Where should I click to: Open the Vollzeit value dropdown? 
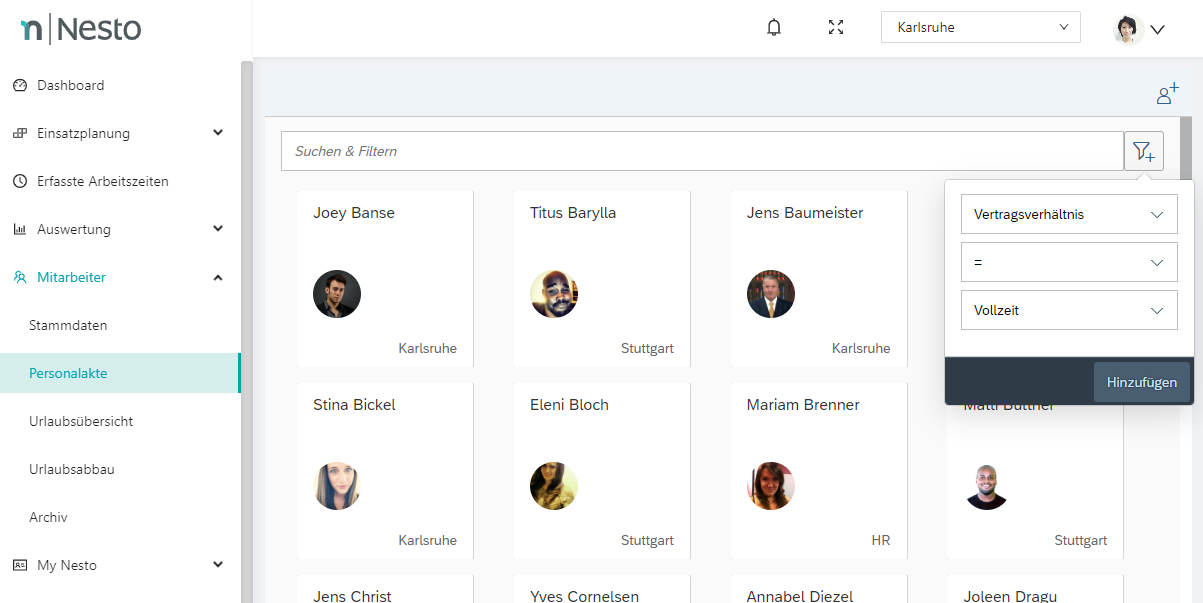click(x=1068, y=310)
